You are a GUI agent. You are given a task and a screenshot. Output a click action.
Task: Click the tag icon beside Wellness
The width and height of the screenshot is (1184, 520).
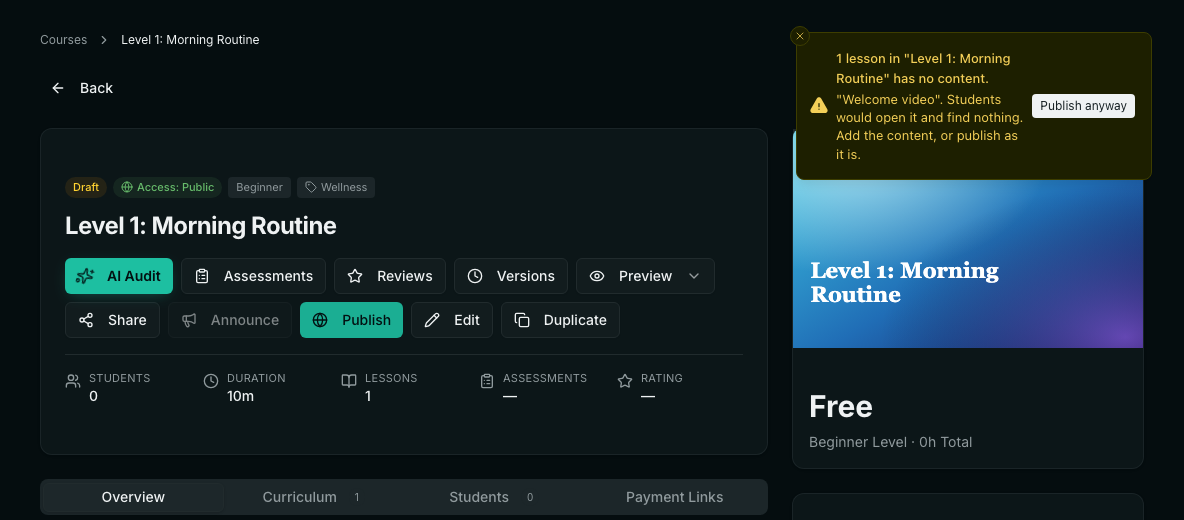(x=310, y=187)
